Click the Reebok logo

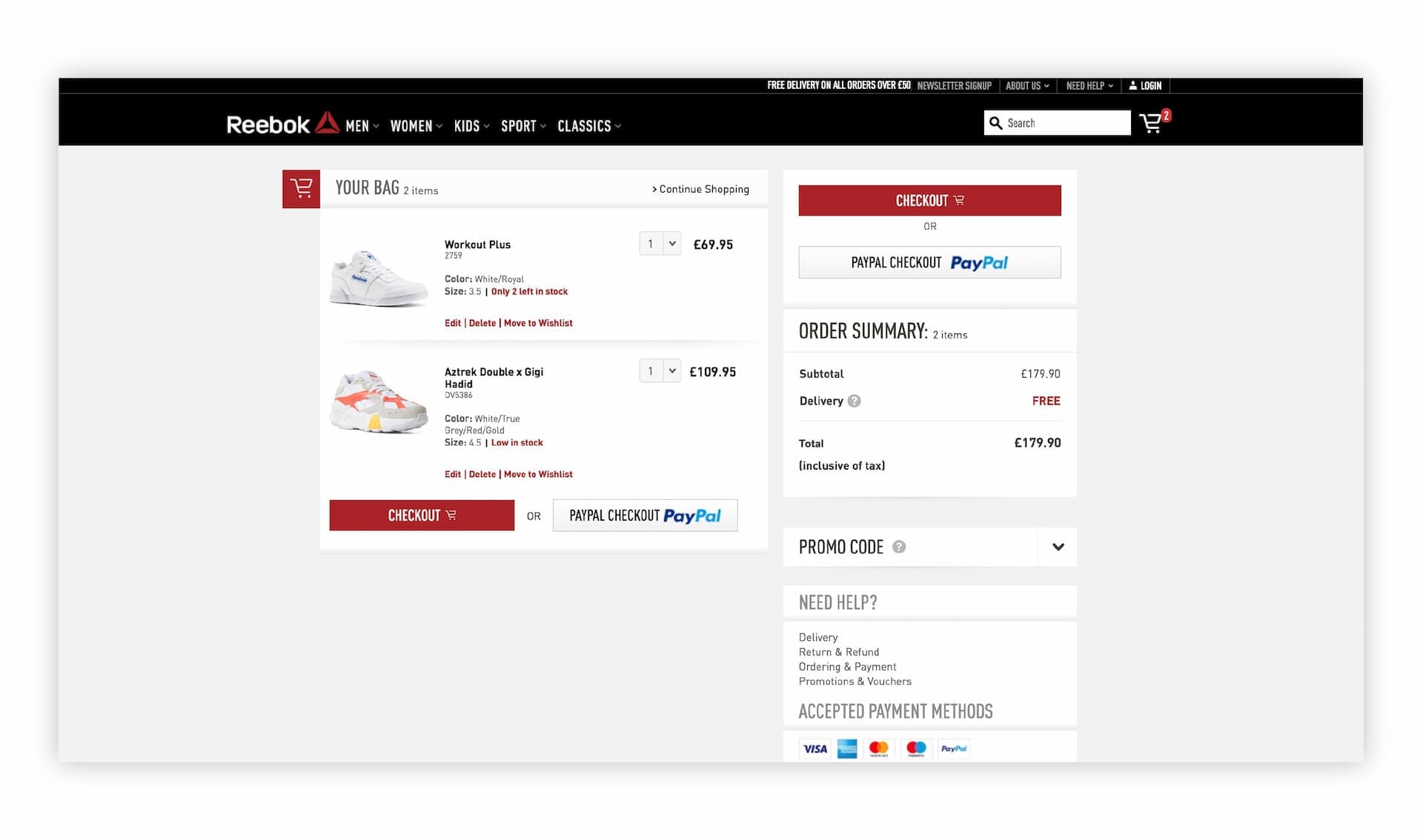283,124
